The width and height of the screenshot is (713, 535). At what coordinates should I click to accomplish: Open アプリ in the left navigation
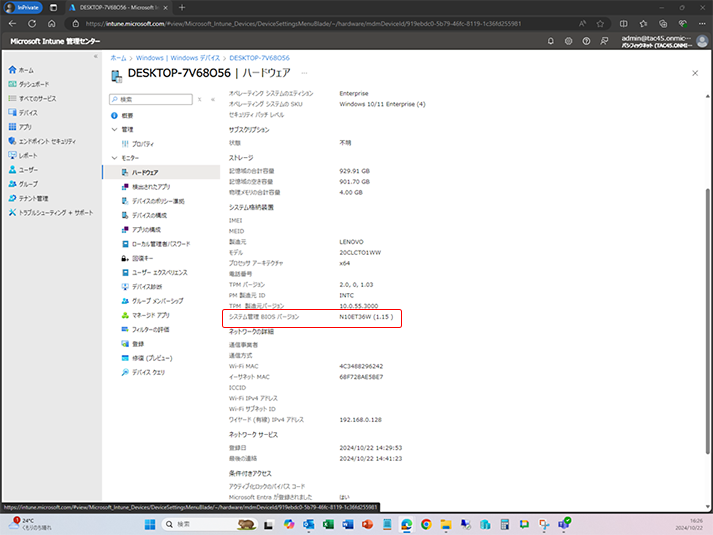pos(20,127)
